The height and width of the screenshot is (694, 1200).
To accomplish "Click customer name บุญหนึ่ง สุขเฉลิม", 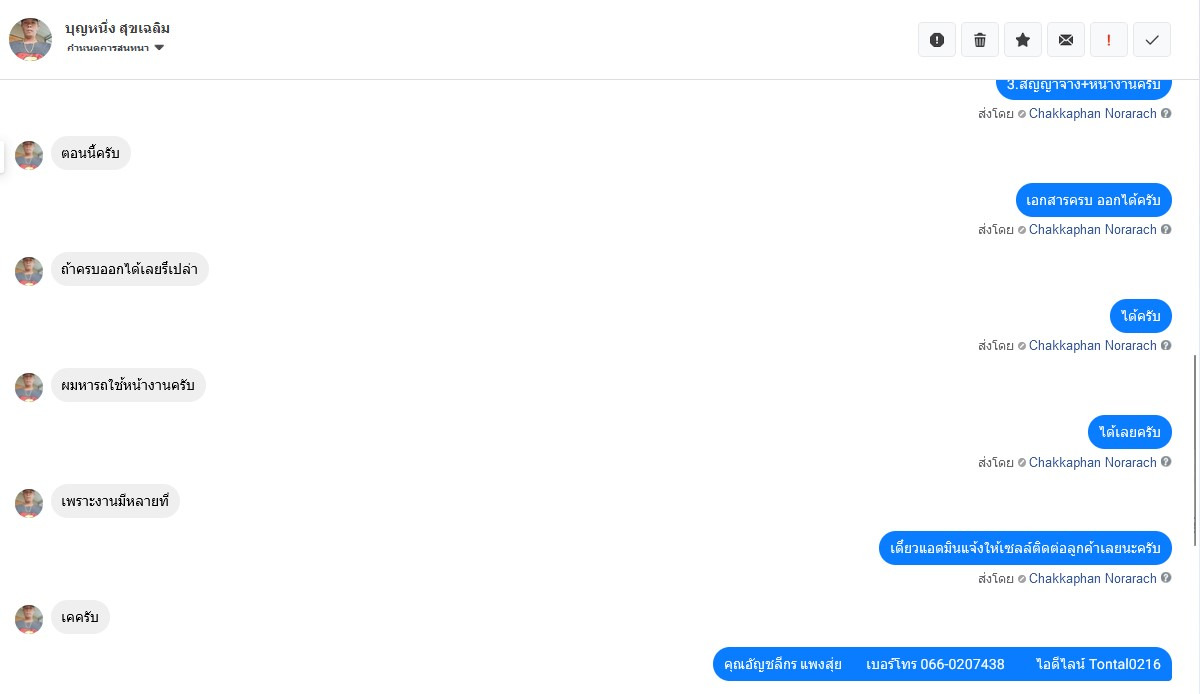I will pos(117,28).
